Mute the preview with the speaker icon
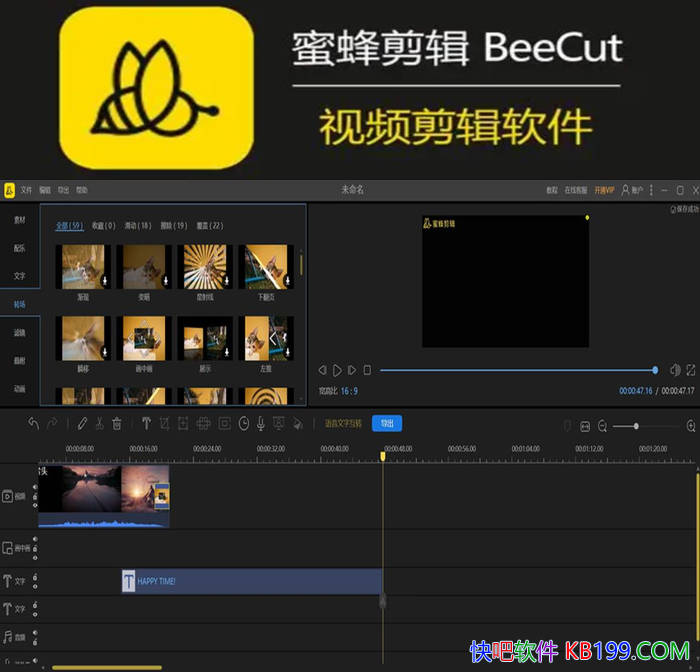The height and width of the screenshot is (672, 700). 675,370
